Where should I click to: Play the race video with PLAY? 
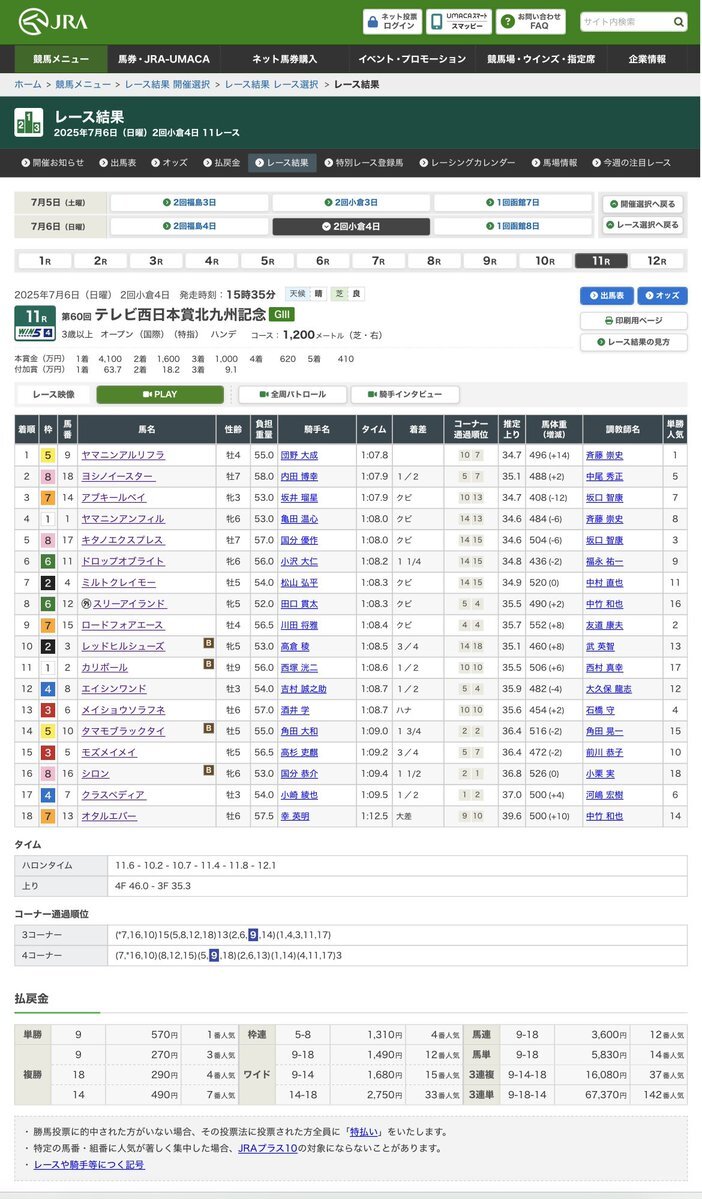point(160,395)
